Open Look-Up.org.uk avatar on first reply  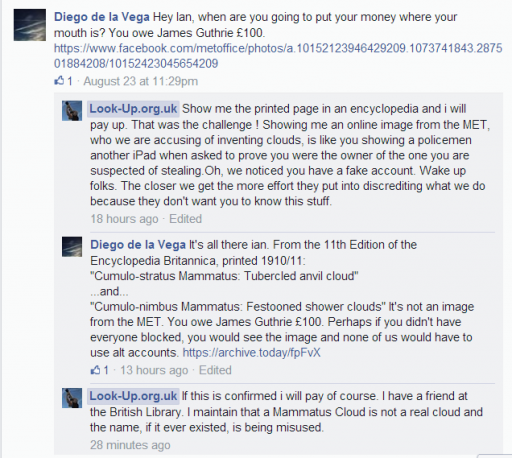(x=72, y=111)
